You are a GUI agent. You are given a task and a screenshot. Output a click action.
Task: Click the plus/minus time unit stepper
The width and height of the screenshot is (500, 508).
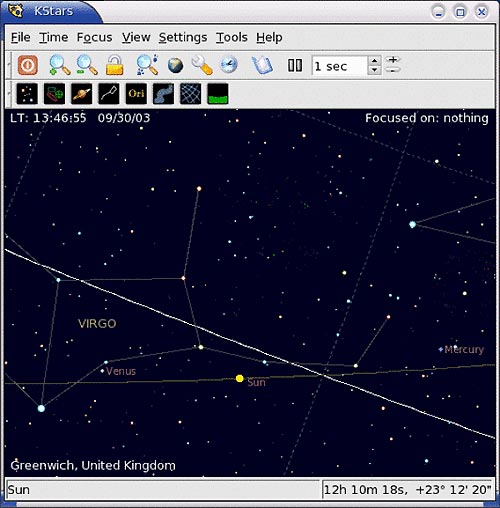(x=393, y=65)
